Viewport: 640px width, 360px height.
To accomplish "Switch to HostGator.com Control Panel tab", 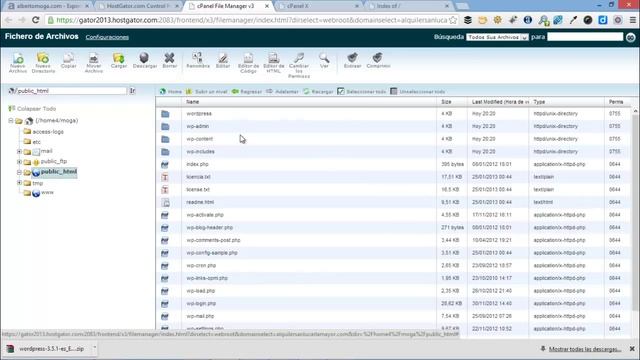I will coord(138,6).
